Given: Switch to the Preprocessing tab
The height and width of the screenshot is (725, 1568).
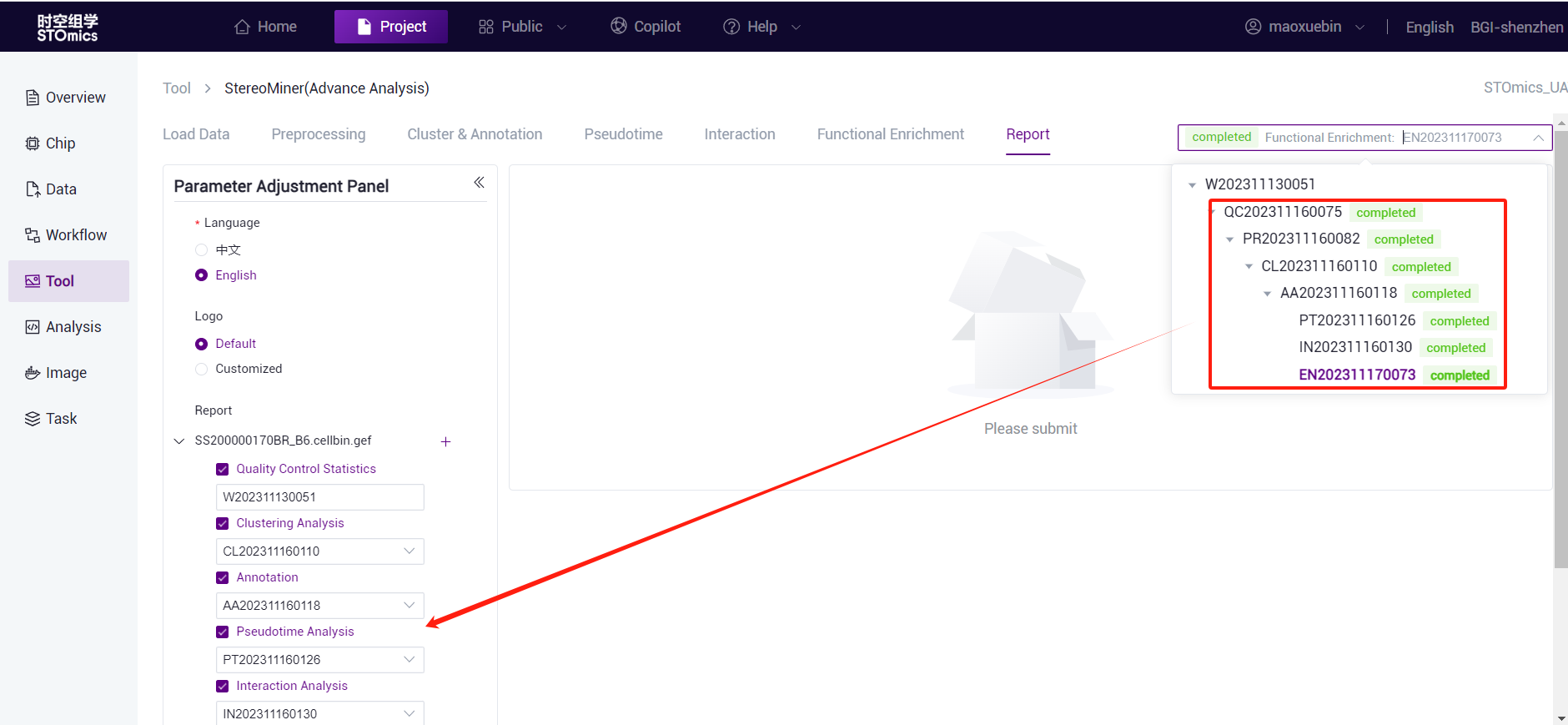Looking at the screenshot, I should coord(319,134).
